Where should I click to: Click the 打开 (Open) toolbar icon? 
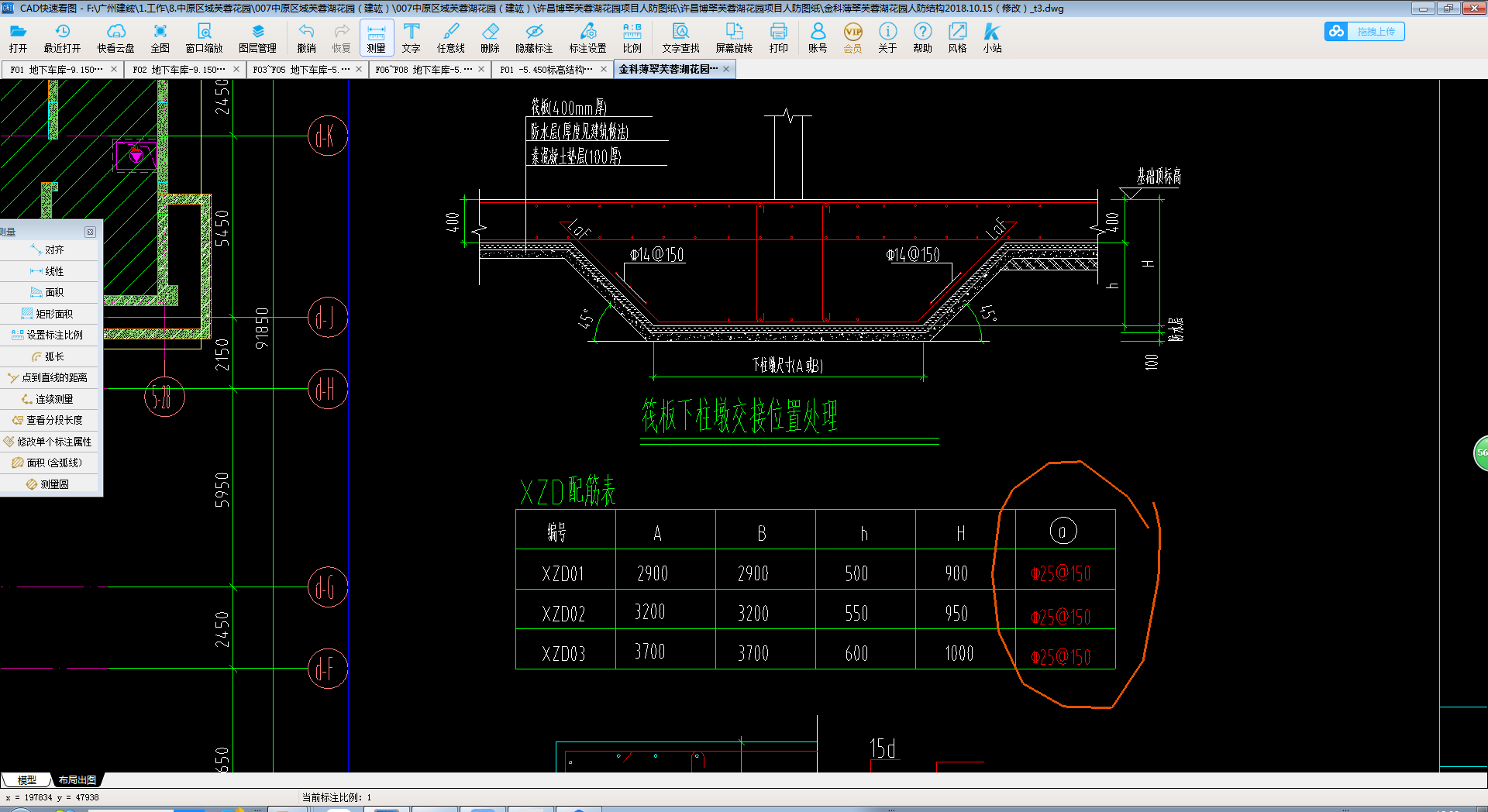tap(18, 38)
